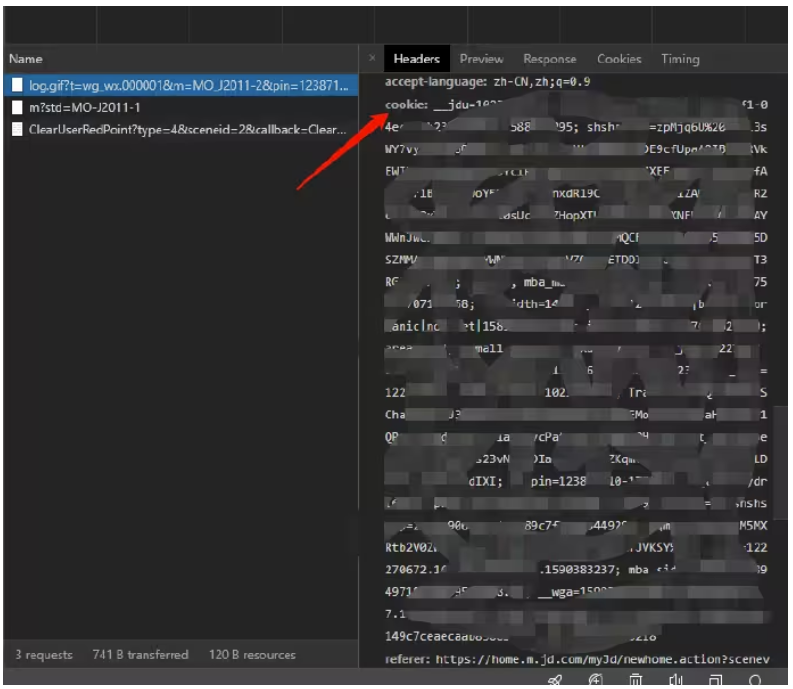Click the document icon beside ClearUserRedPoint
This screenshot has height=689, width=793.
coord(17,129)
